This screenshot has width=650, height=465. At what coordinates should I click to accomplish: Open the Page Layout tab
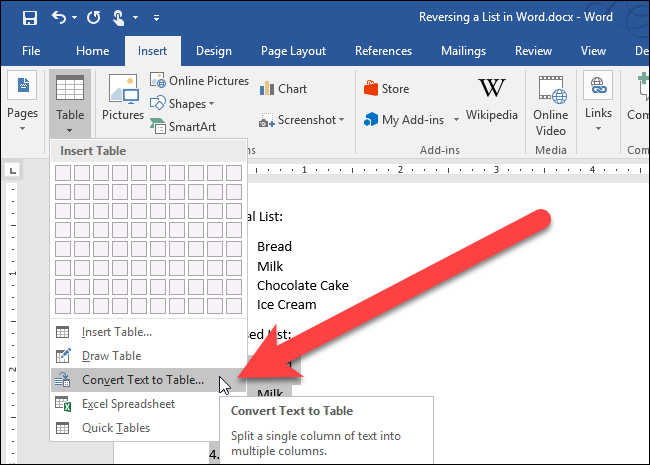[x=293, y=51]
